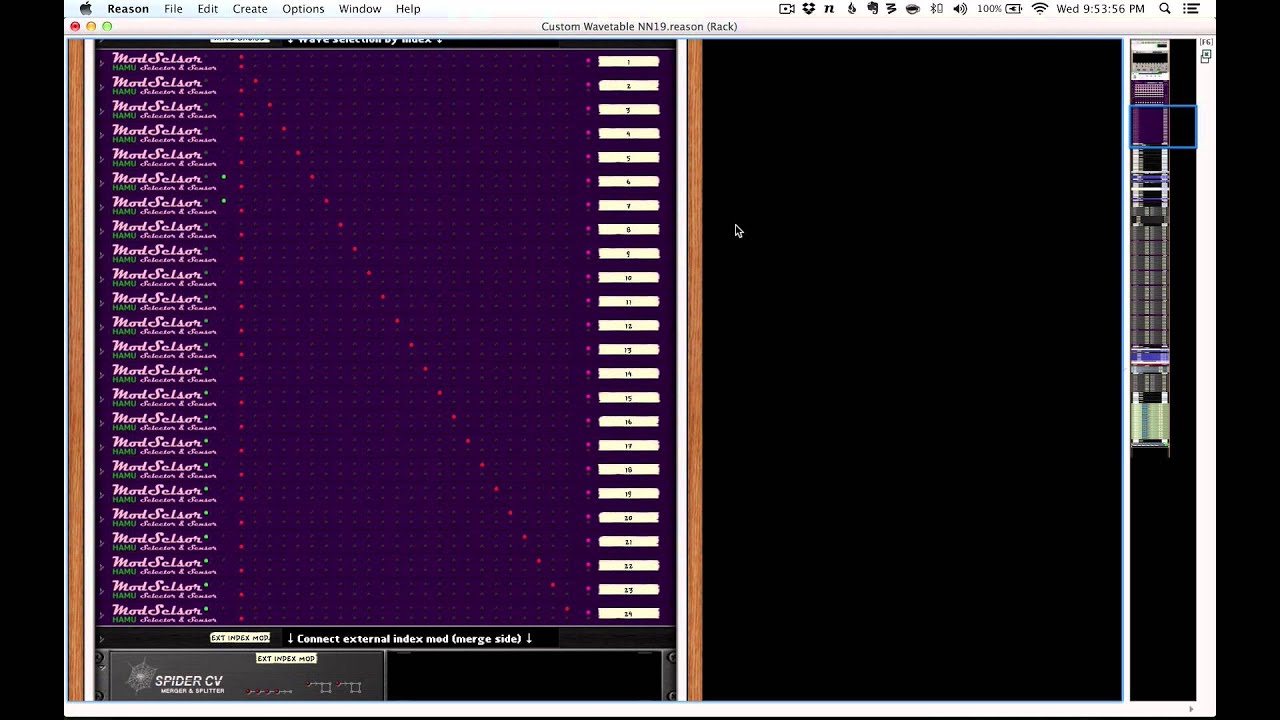This screenshot has width=1280, height=720.
Task: Open the Options menu
Action: pos(303,8)
